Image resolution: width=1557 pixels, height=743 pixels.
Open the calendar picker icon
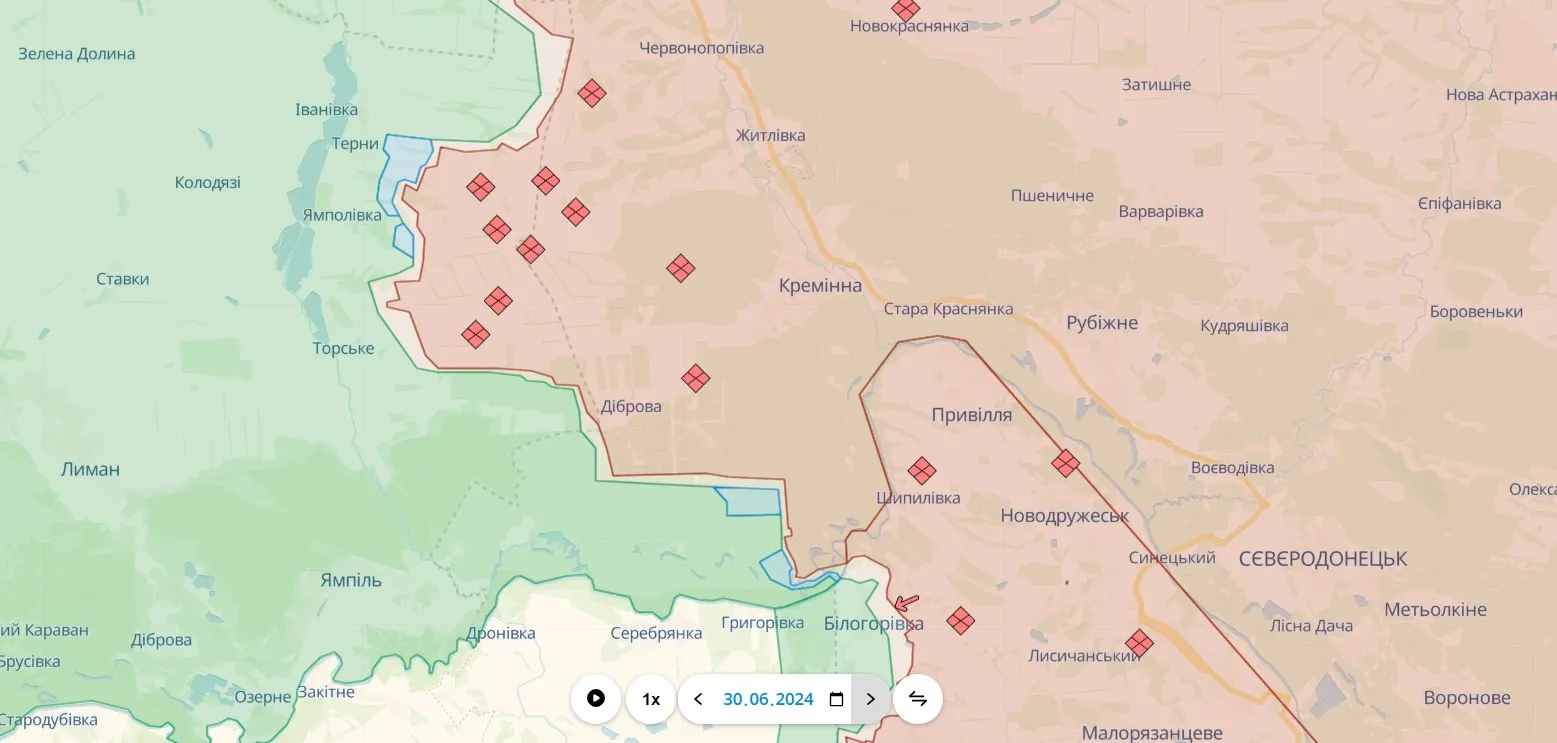836,699
